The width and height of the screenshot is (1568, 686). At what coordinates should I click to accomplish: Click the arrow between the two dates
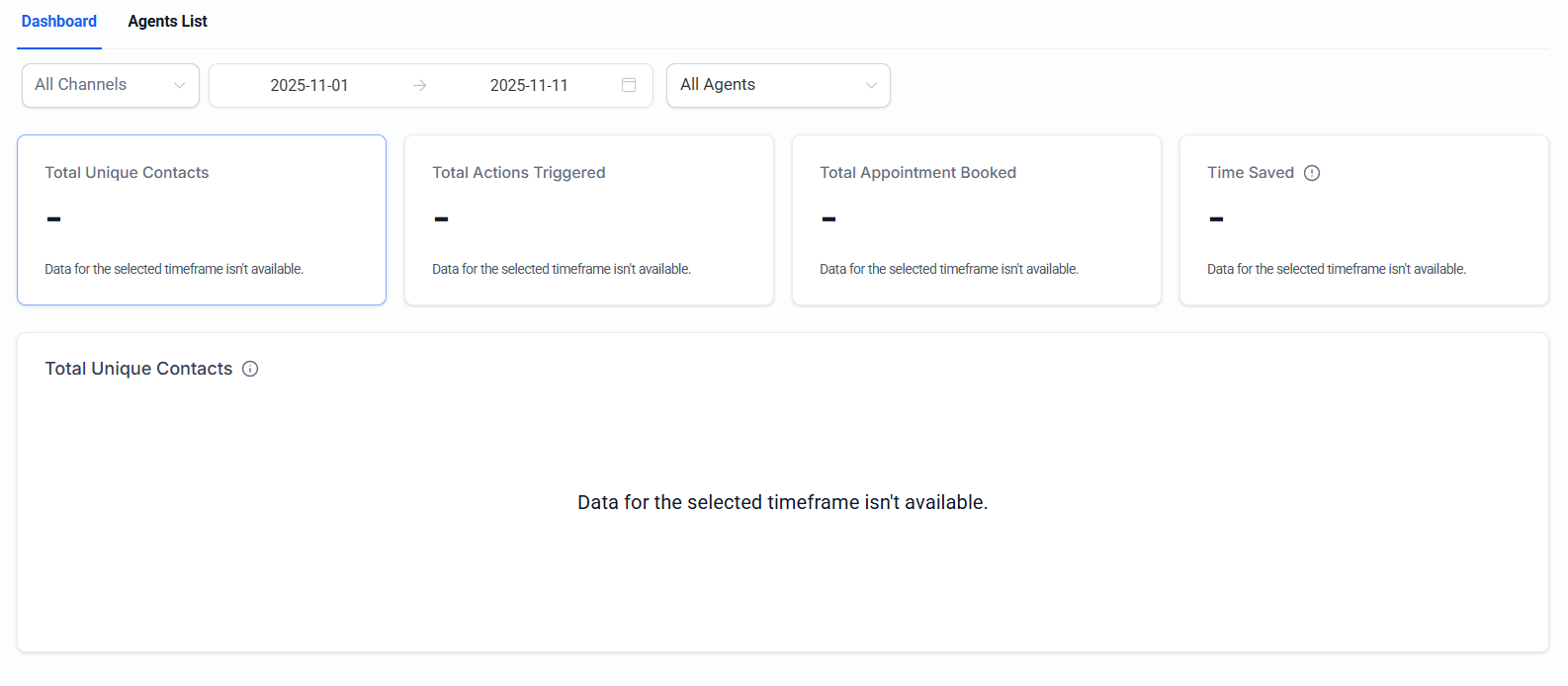point(420,86)
